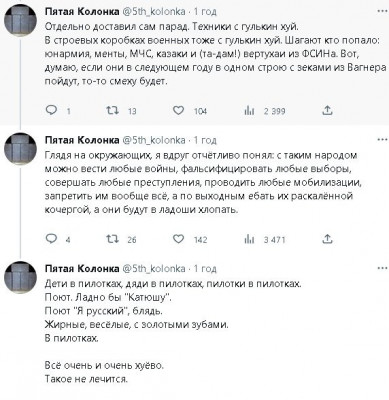Share the first tweet about the parade

tap(327, 110)
